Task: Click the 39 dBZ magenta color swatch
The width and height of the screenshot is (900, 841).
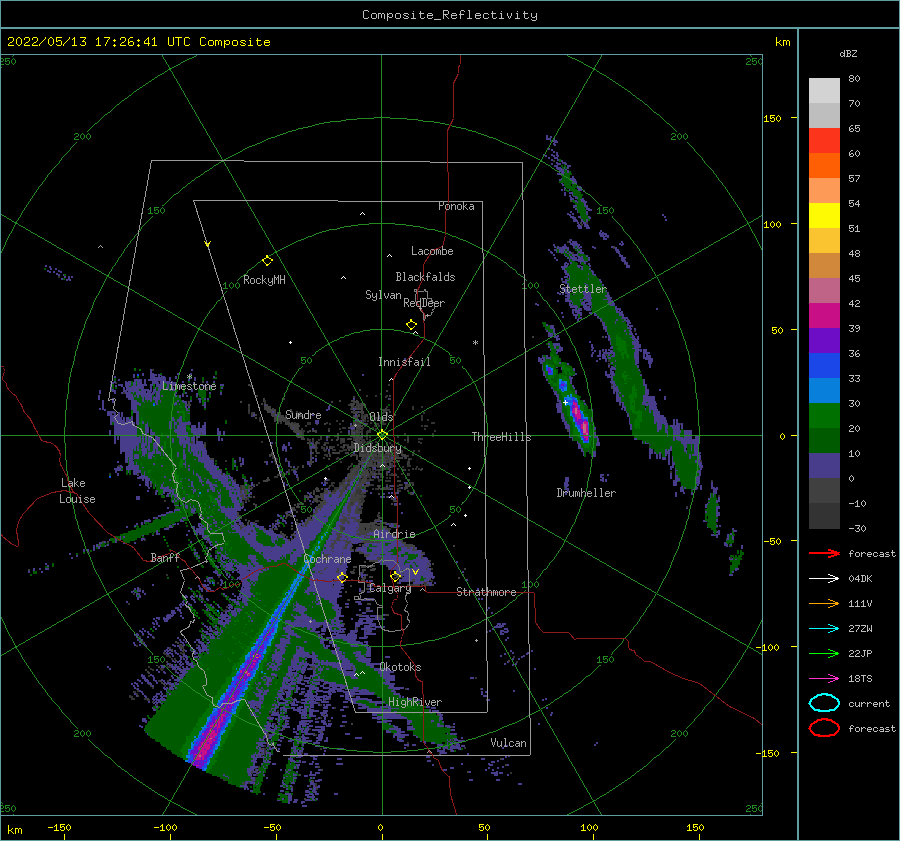Action: click(824, 316)
